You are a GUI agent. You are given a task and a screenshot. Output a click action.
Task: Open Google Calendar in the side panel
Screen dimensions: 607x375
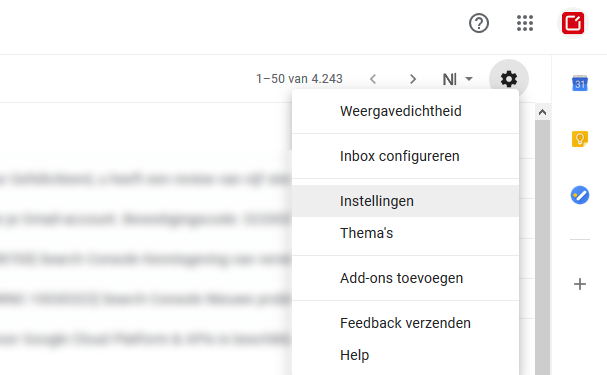click(580, 83)
